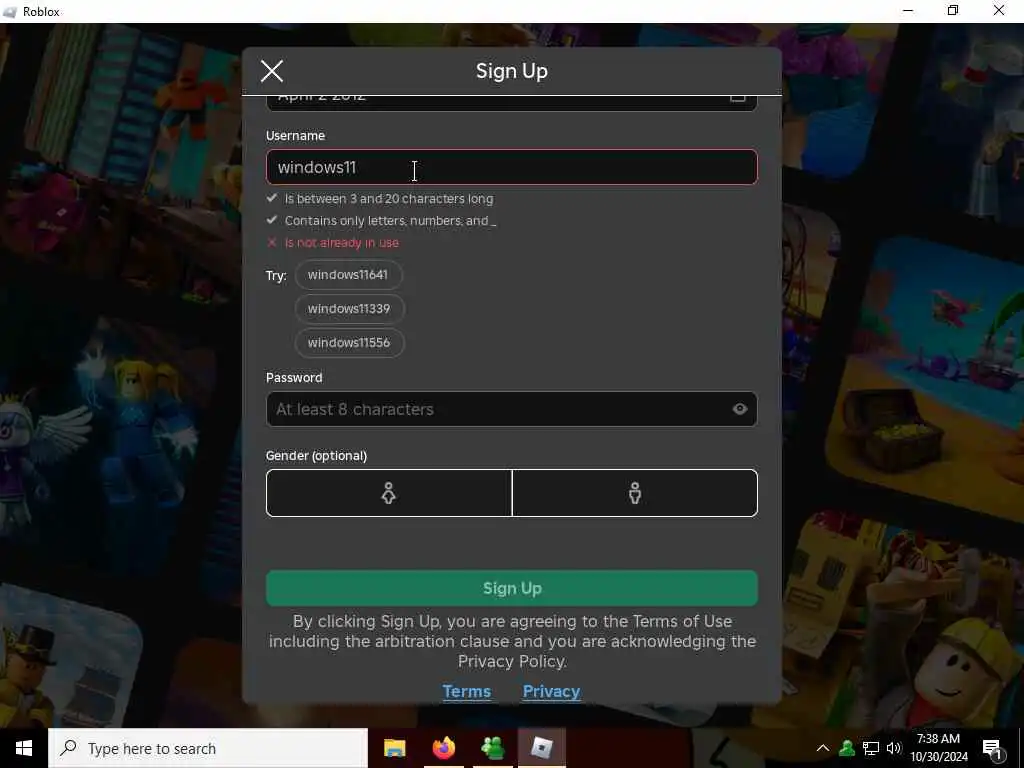Click the green user tray icon
1024x768 pixels.
(x=847, y=748)
